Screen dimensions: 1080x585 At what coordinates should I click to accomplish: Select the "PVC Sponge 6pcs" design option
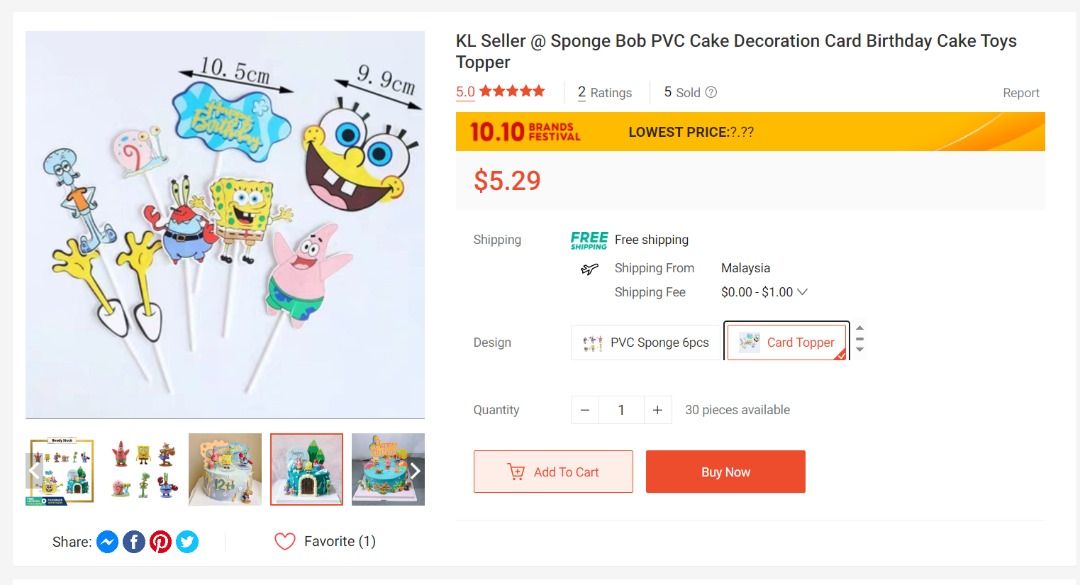(644, 342)
